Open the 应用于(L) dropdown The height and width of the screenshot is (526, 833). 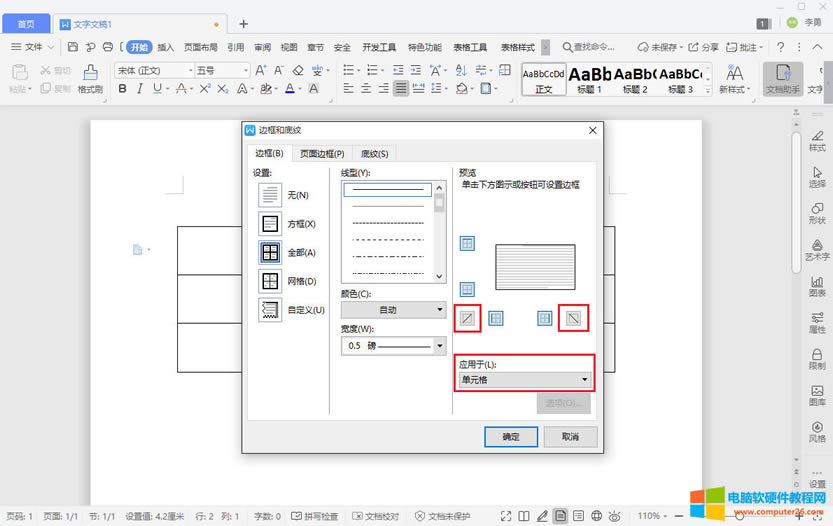(524, 380)
